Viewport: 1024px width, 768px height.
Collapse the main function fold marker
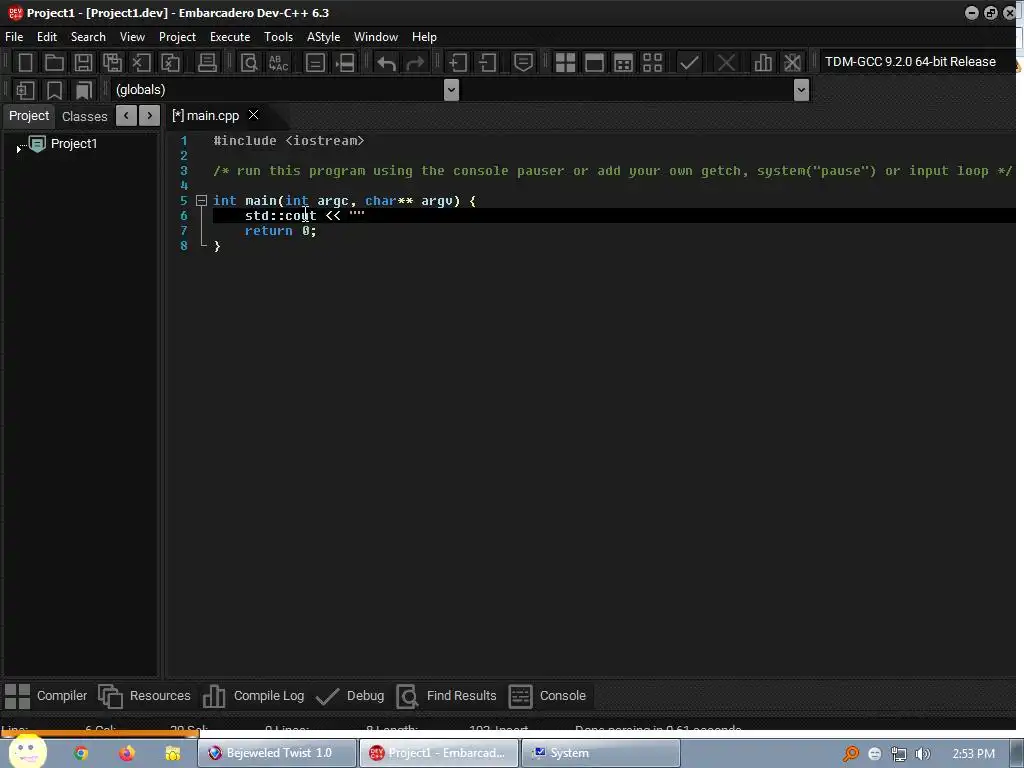coord(202,200)
